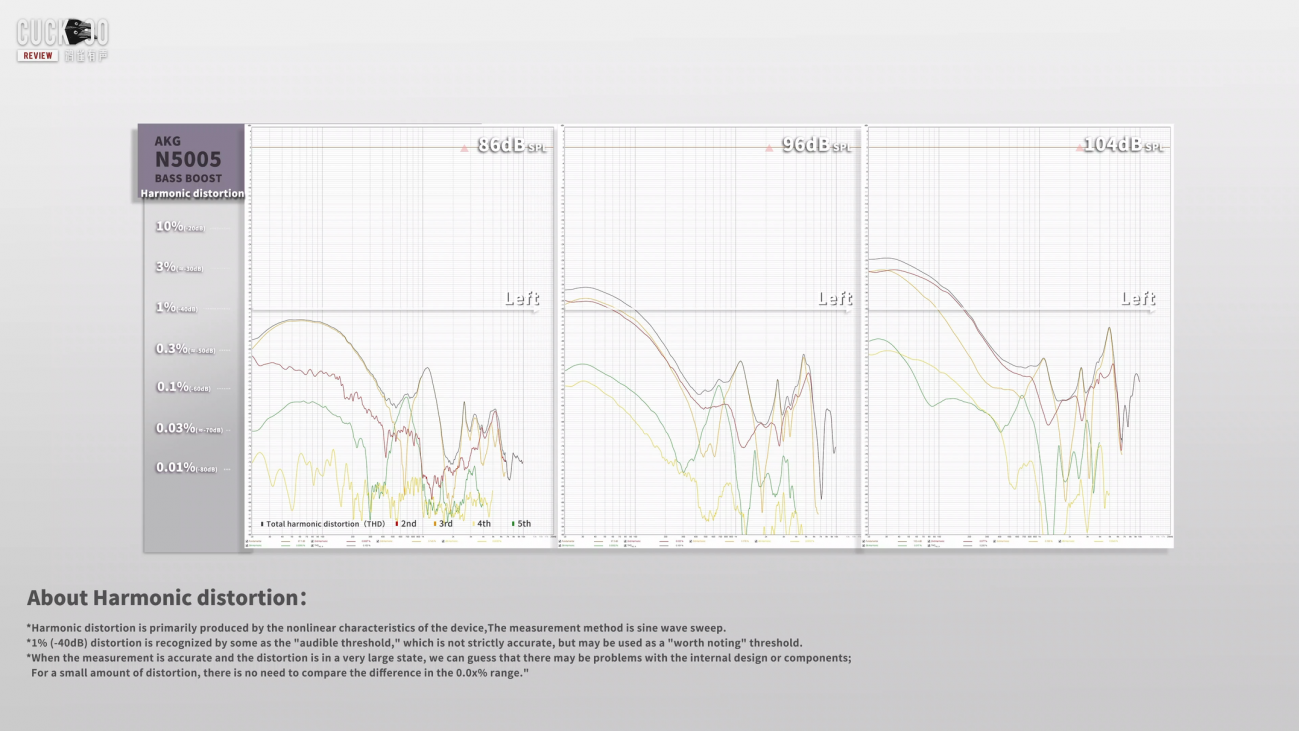This screenshot has height=731, width=1299.
Task: Click the CUCKOO REVIEW logo
Action: click(x=62, y=40)
